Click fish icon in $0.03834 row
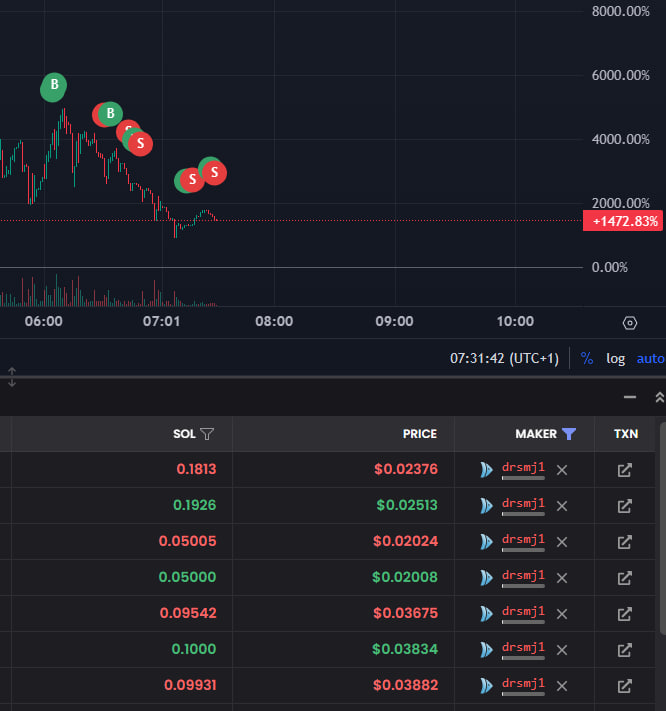This screenshot has width=666, height=711. pyautogui.click(x=486, y=650)
